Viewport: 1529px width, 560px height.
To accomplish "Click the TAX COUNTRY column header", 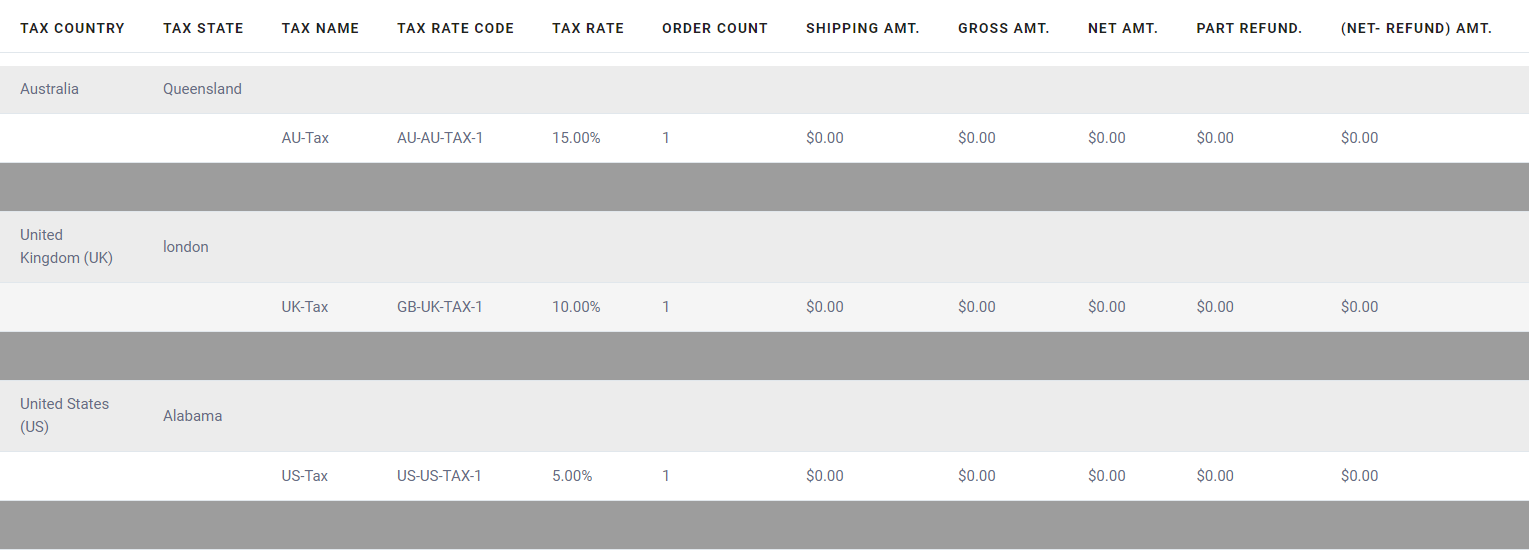I will pyautogui.click(x=72, y=28).
